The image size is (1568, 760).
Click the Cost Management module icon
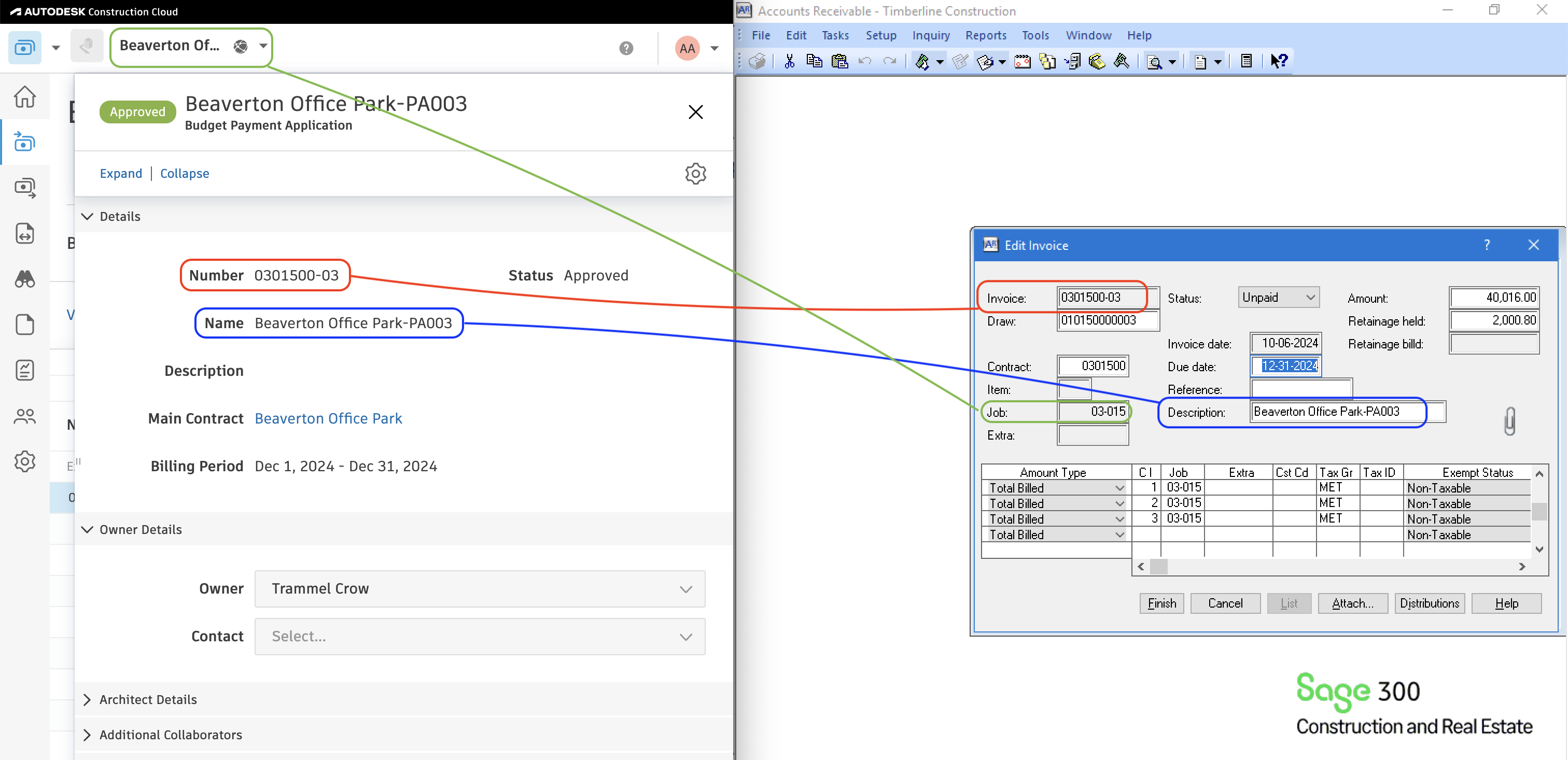pos(25,47)
